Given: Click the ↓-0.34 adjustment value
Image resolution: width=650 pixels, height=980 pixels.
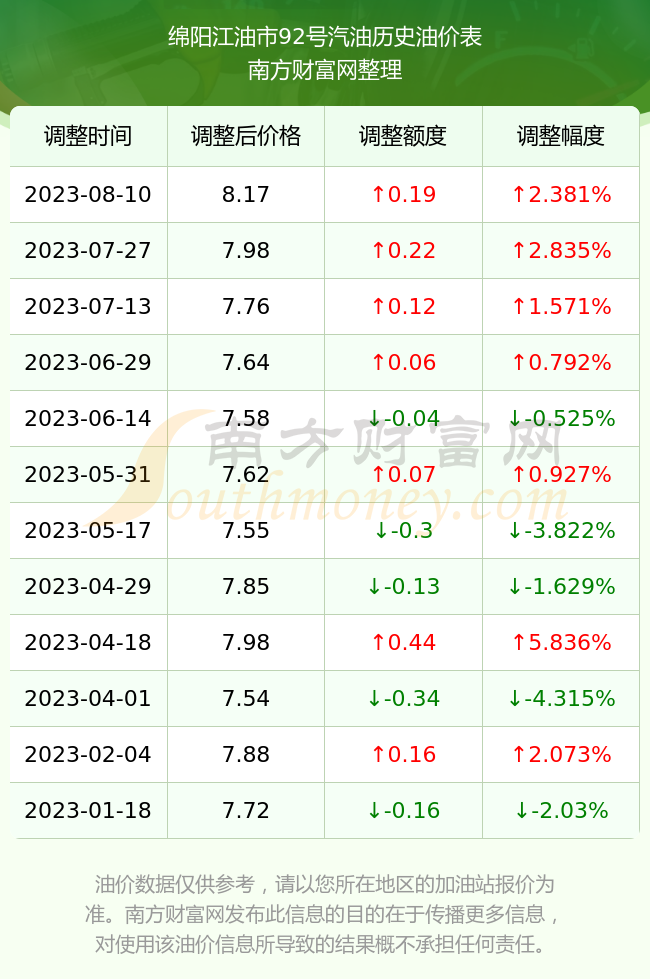Looking at the screenshot, I should (403, 698).
